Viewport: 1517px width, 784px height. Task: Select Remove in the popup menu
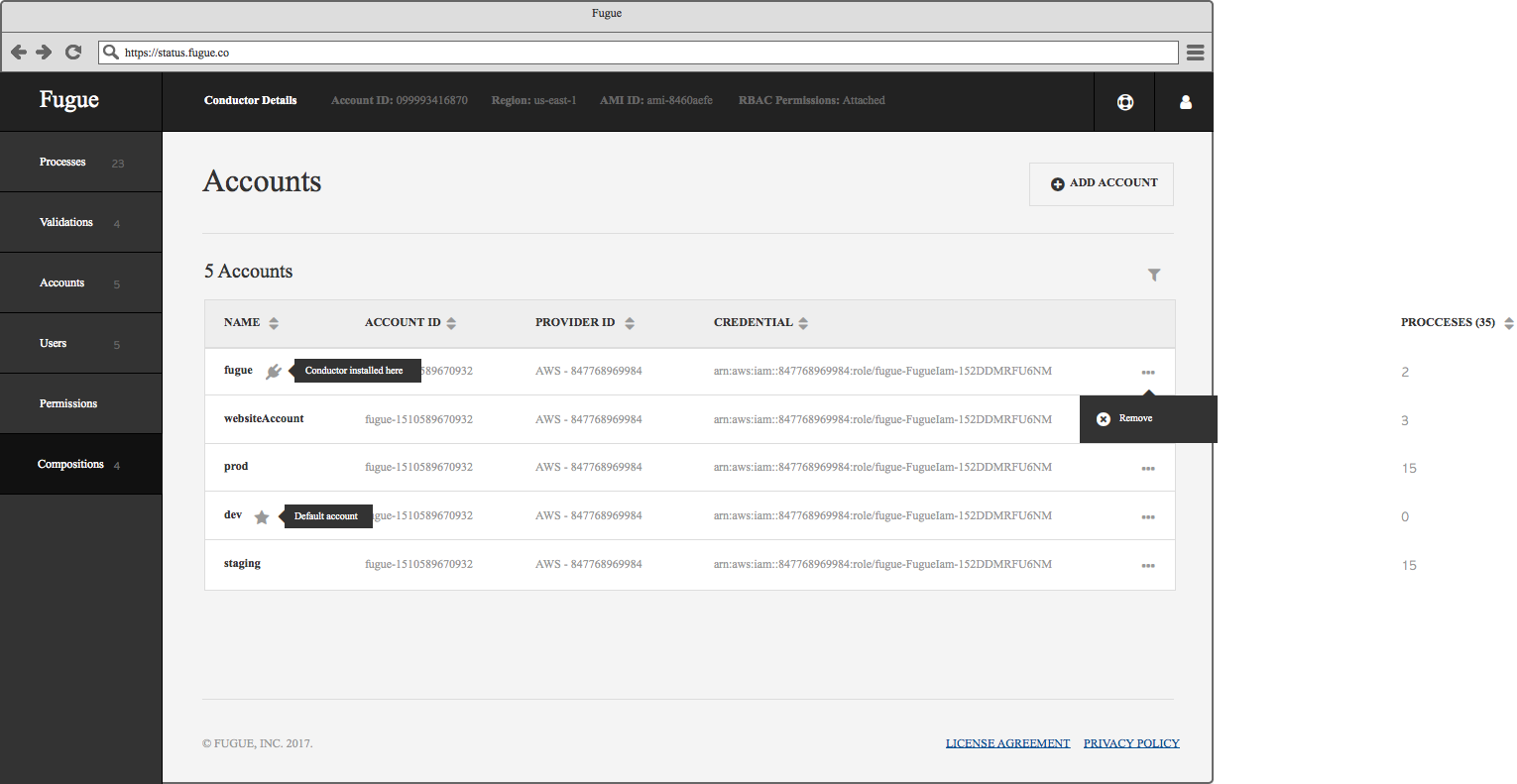[1148, 418]
